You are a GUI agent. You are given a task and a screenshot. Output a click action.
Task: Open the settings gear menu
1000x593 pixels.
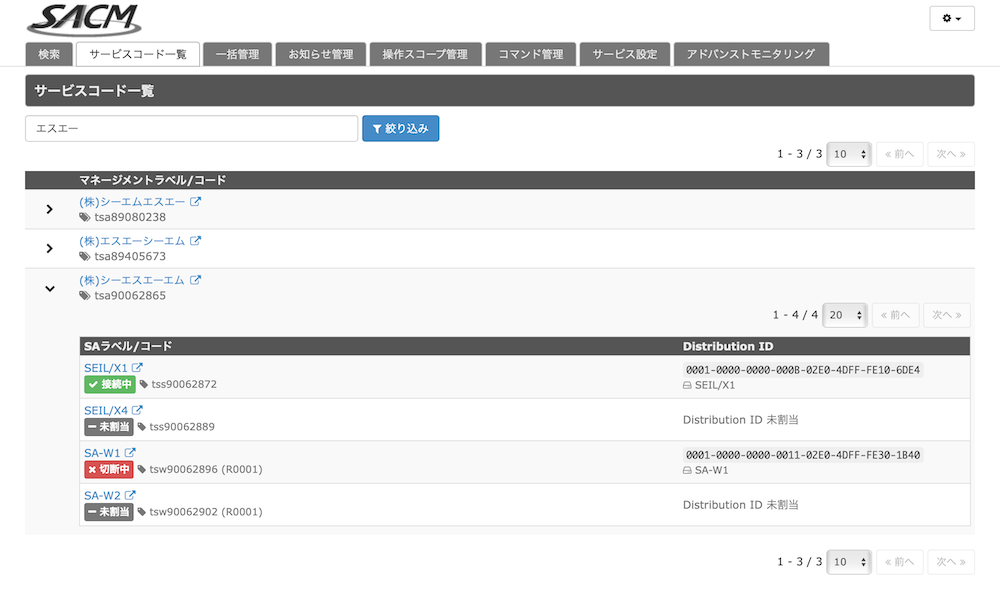coord(951,18)
